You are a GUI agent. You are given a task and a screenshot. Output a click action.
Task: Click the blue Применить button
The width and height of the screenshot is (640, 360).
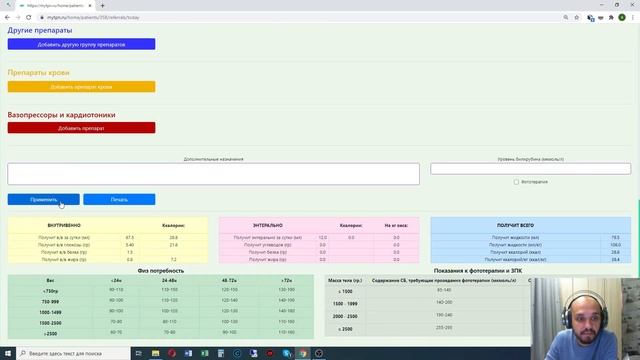(44, 200)
